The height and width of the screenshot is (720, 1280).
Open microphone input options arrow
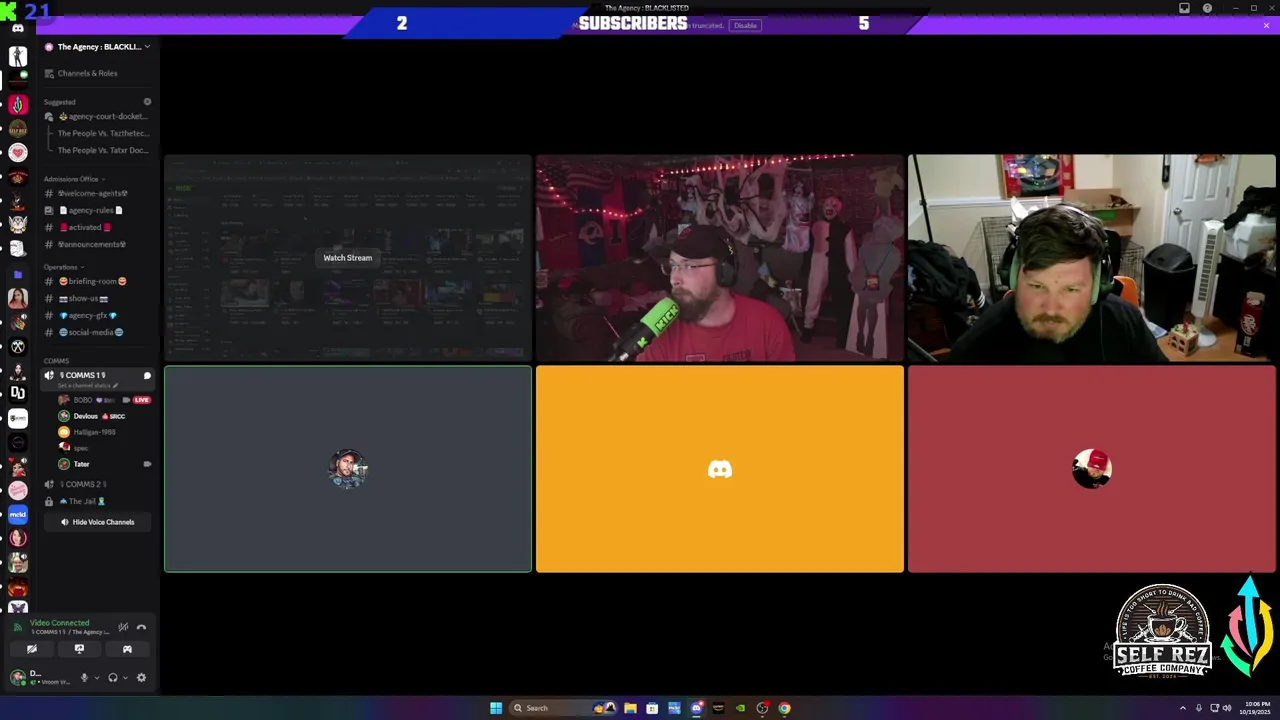(96, 677)
